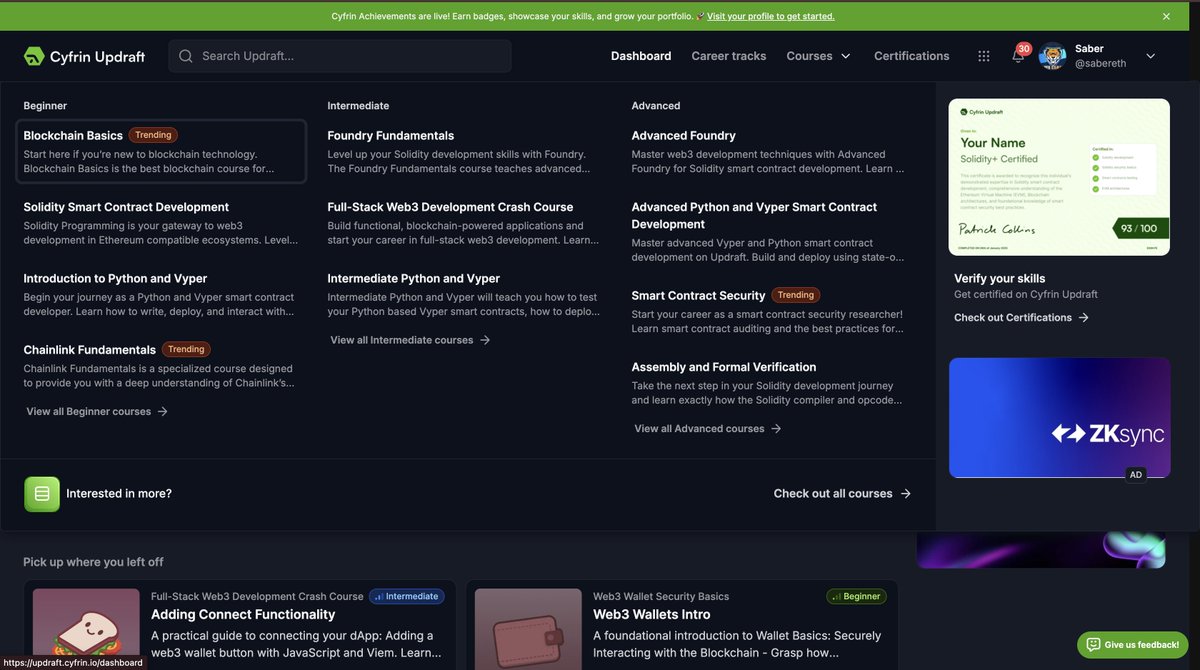Click arrow next to View all Intermediate courses
1200x670 pixels.
(x=485, y=340)
